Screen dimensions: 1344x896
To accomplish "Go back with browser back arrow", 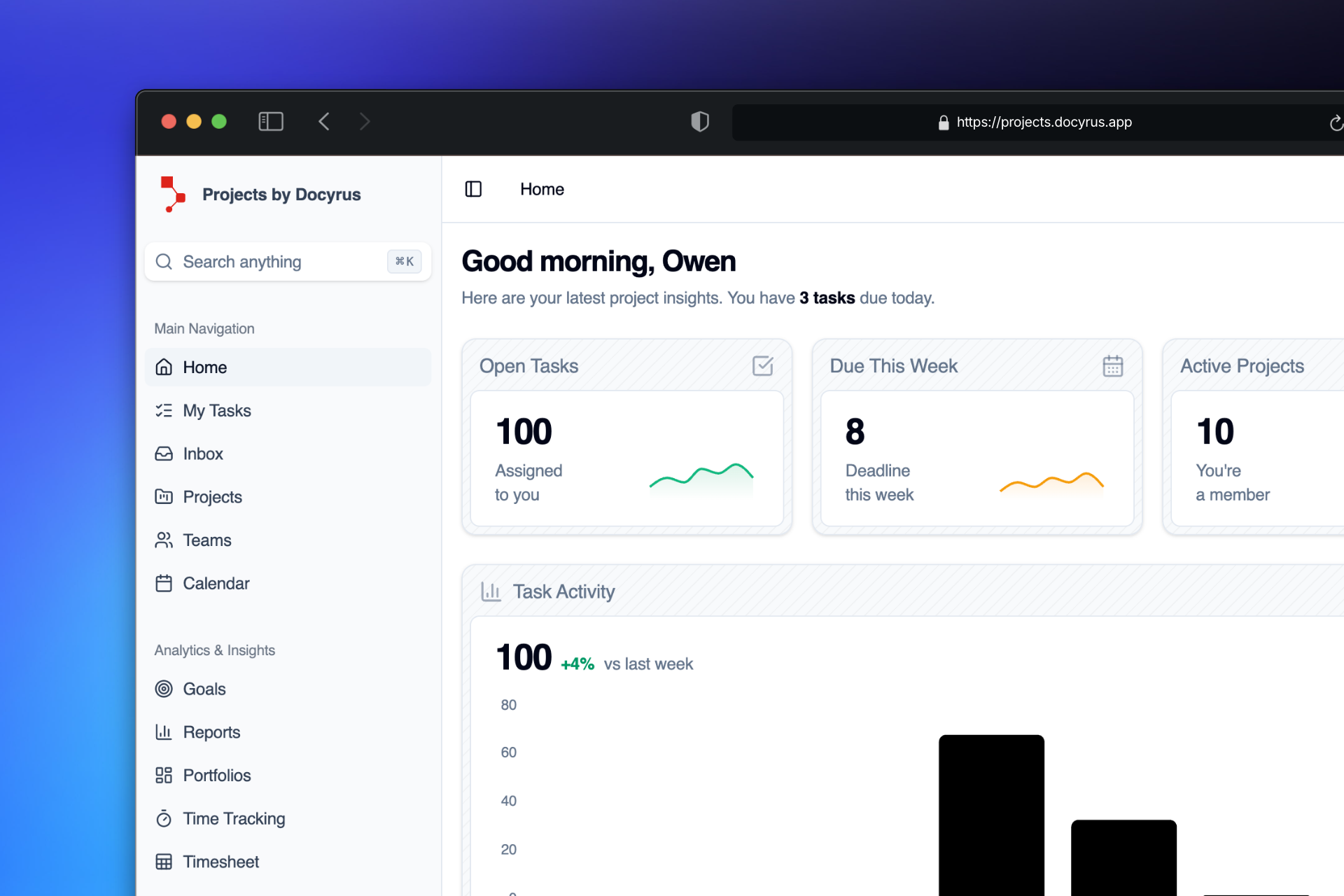I will (x=324, y=122).
